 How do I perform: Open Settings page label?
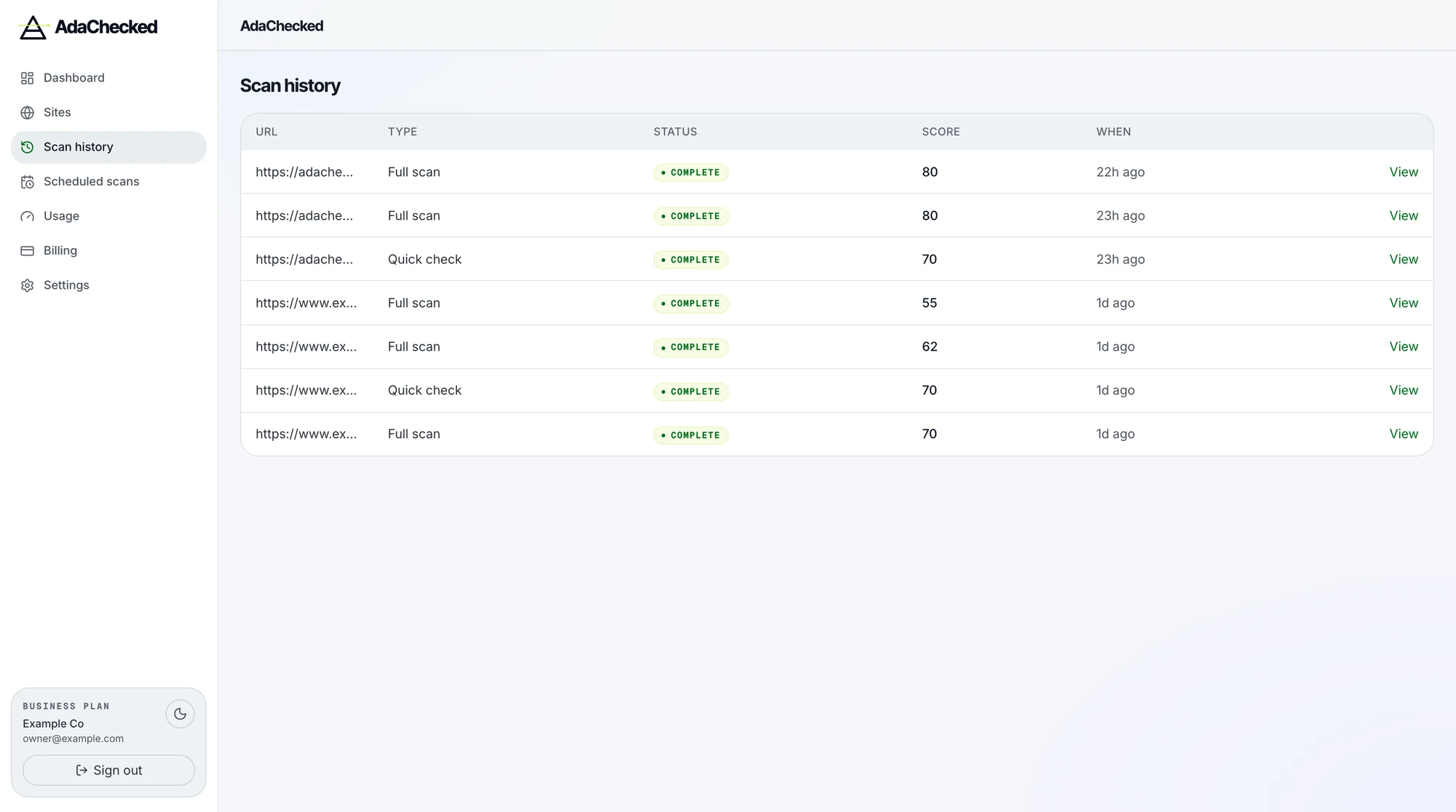66,285
